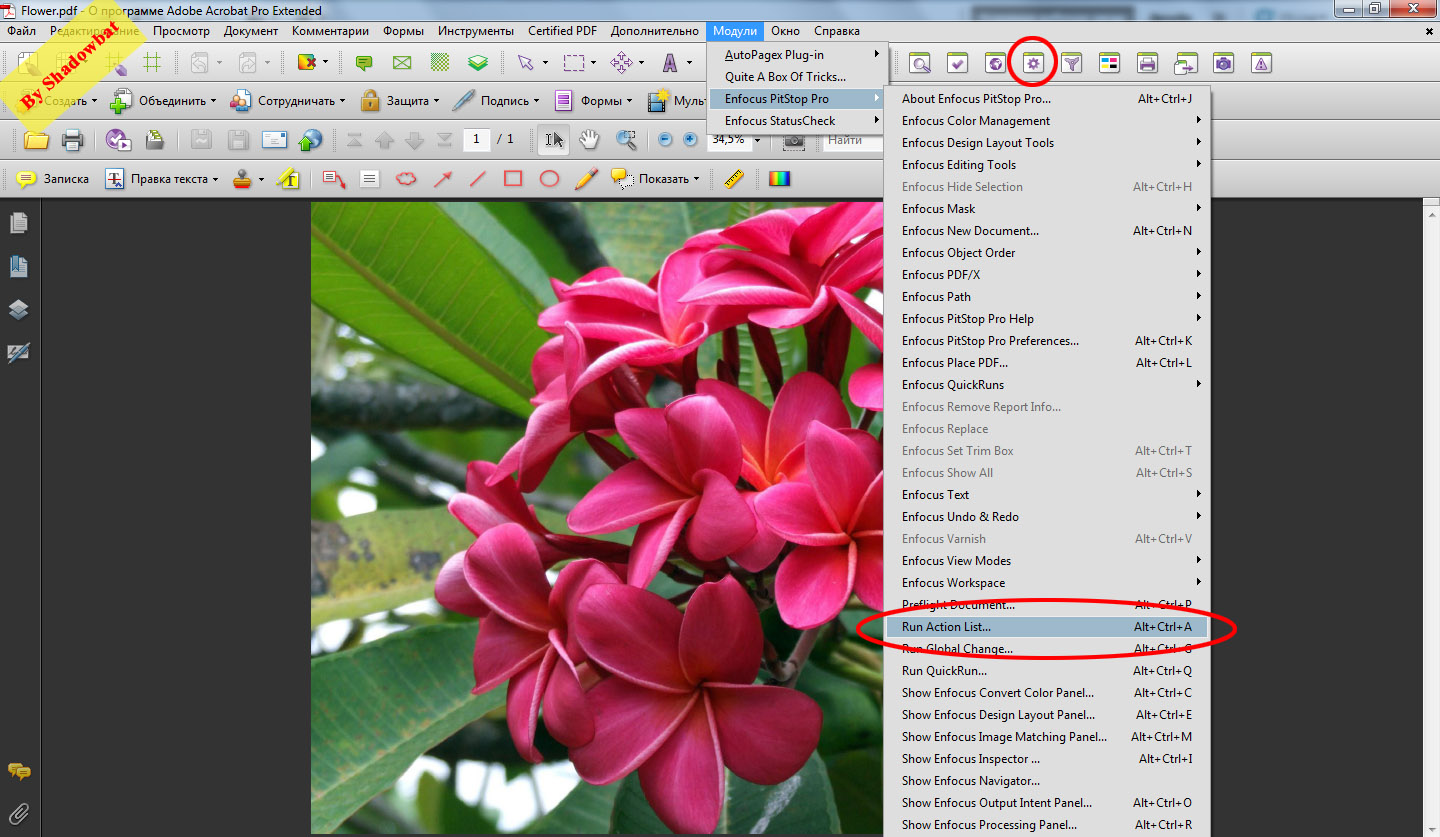1440x837 pixels.
Task: Open the Bookmarks panel in left sidebar
Action: click(x=19, y=266)
